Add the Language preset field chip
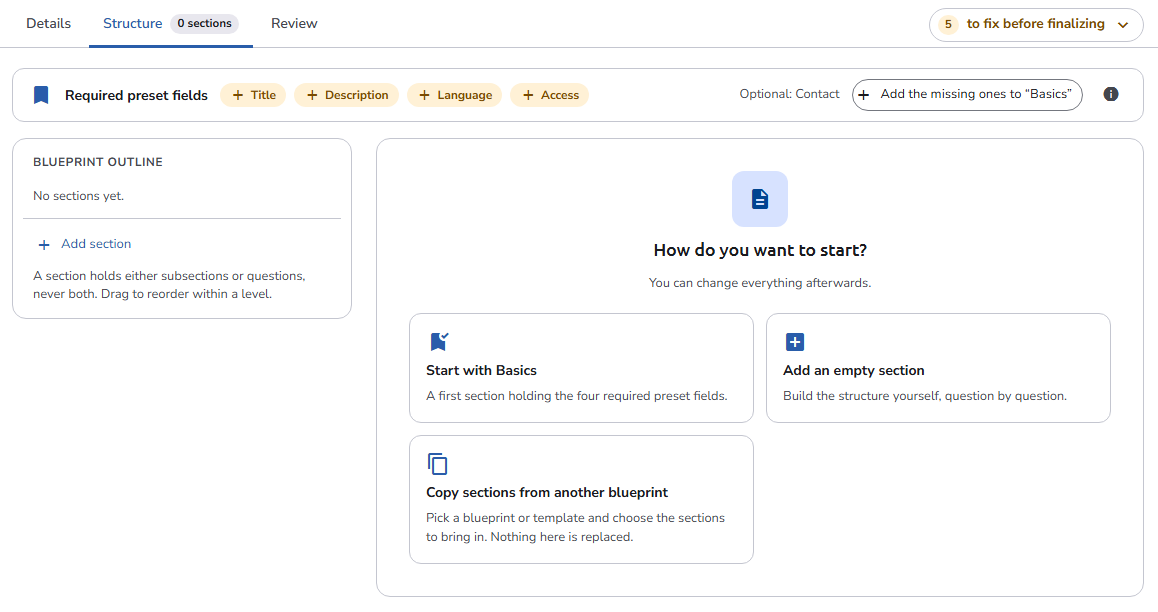 tap(455, 95)
